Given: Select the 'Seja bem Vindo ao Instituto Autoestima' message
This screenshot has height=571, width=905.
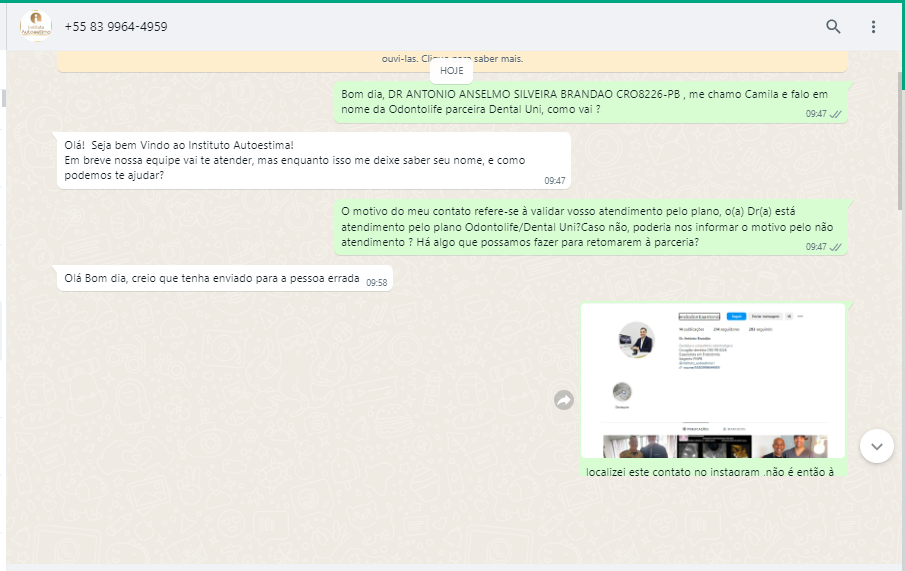Looking at the screenshot, I should pos(314,161).
